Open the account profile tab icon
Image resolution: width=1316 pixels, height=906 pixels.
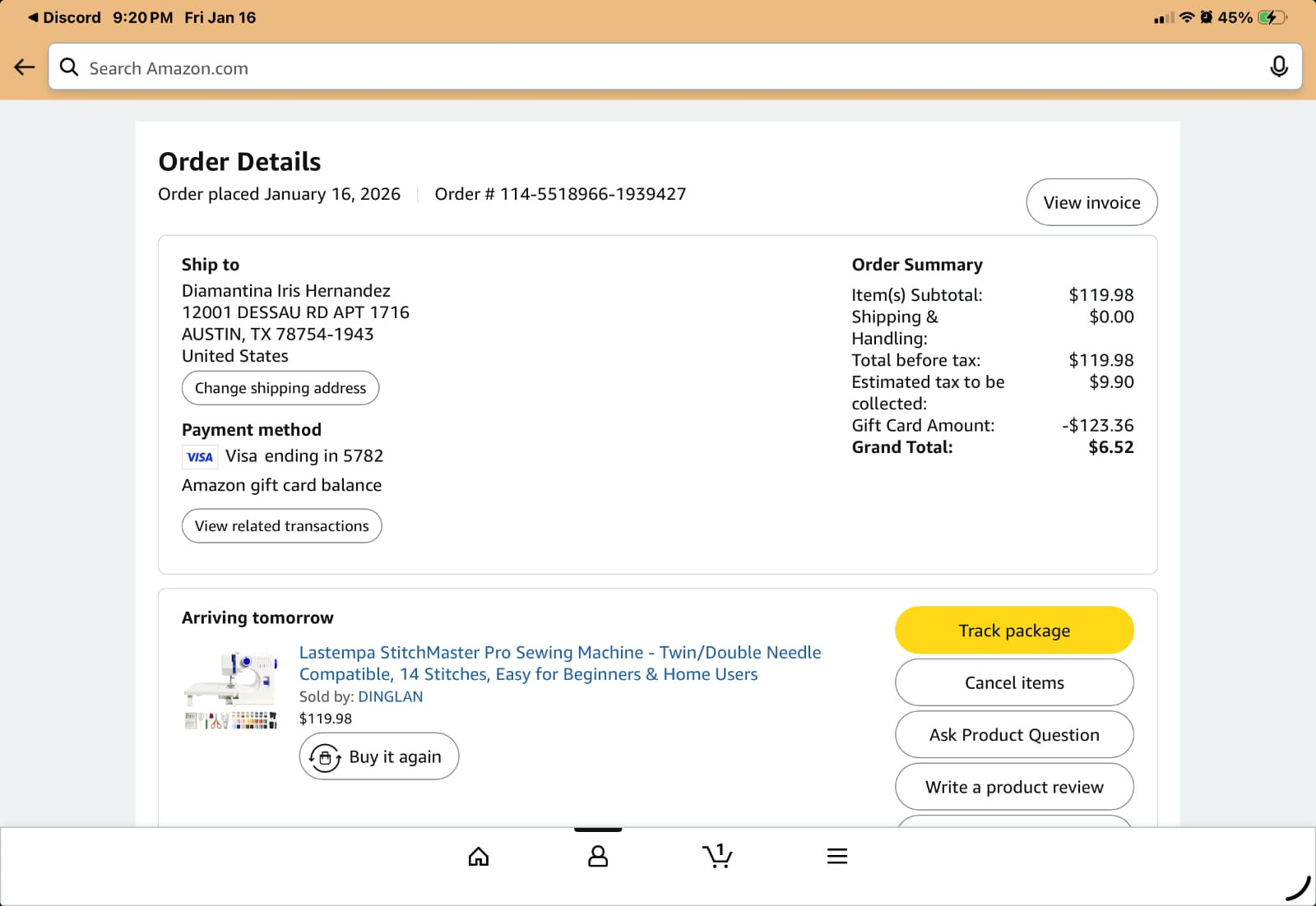[598, 857]
